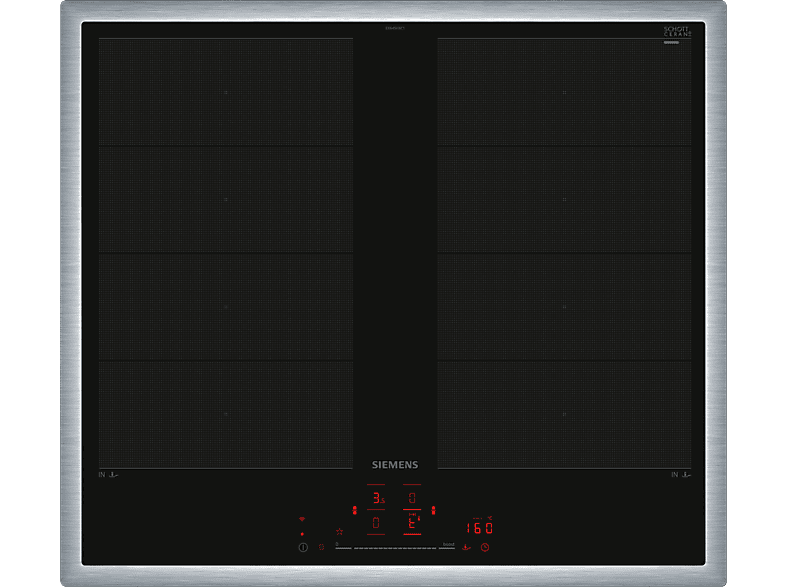Tap the dotted circle icon next to power
786x587 pixels.
tap(321, 547)
